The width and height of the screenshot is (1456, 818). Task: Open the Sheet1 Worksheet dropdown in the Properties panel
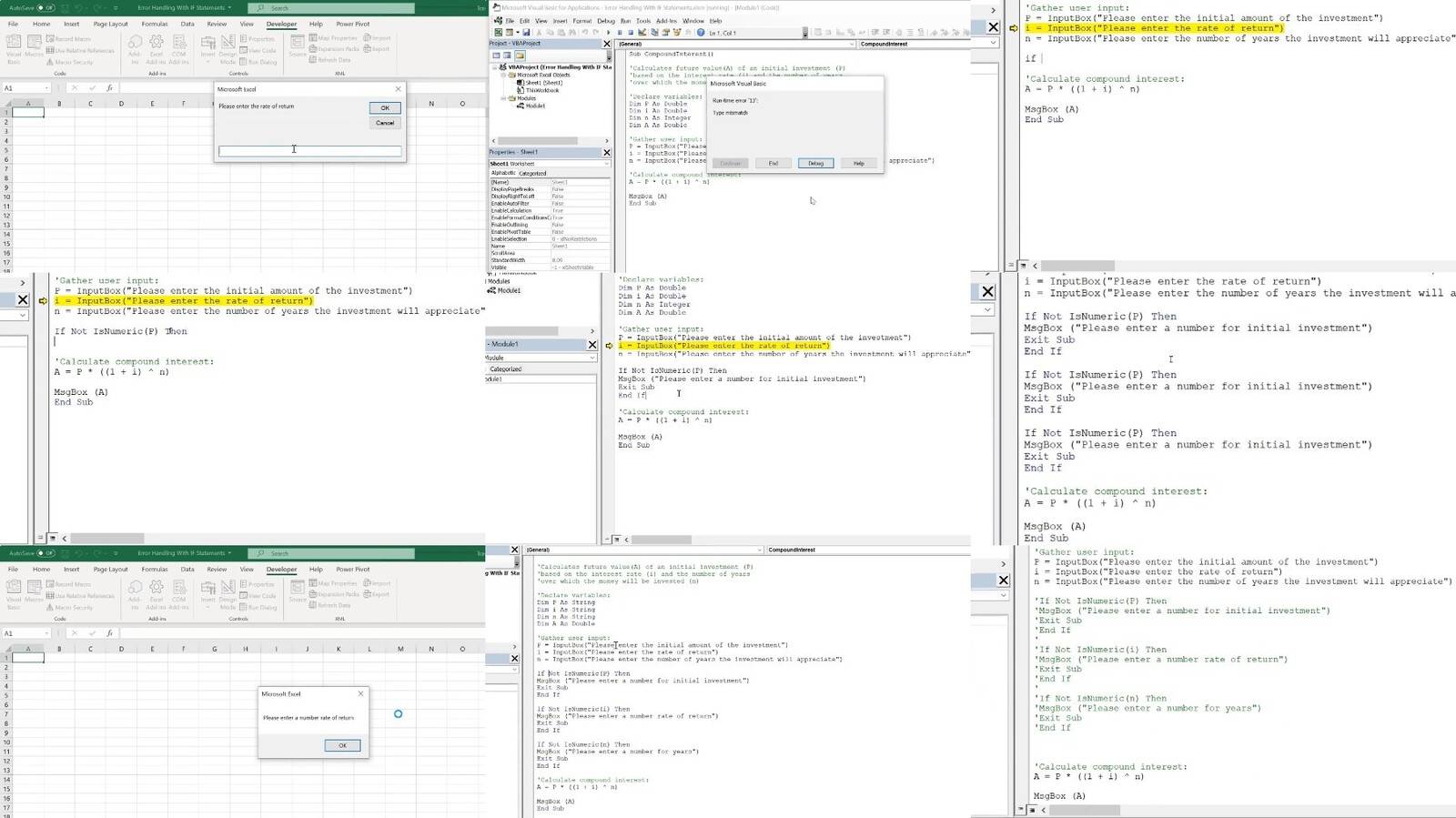(607, 164)
